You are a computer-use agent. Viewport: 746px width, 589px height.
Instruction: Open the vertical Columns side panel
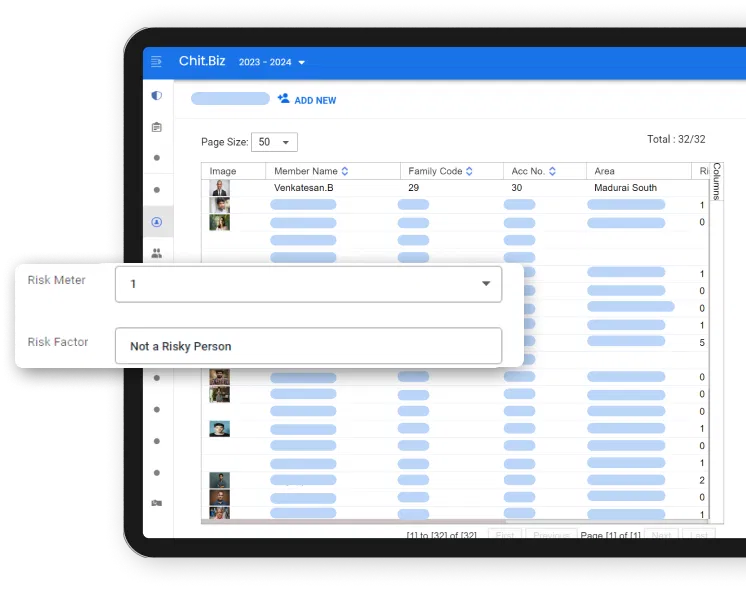[717, 181]
